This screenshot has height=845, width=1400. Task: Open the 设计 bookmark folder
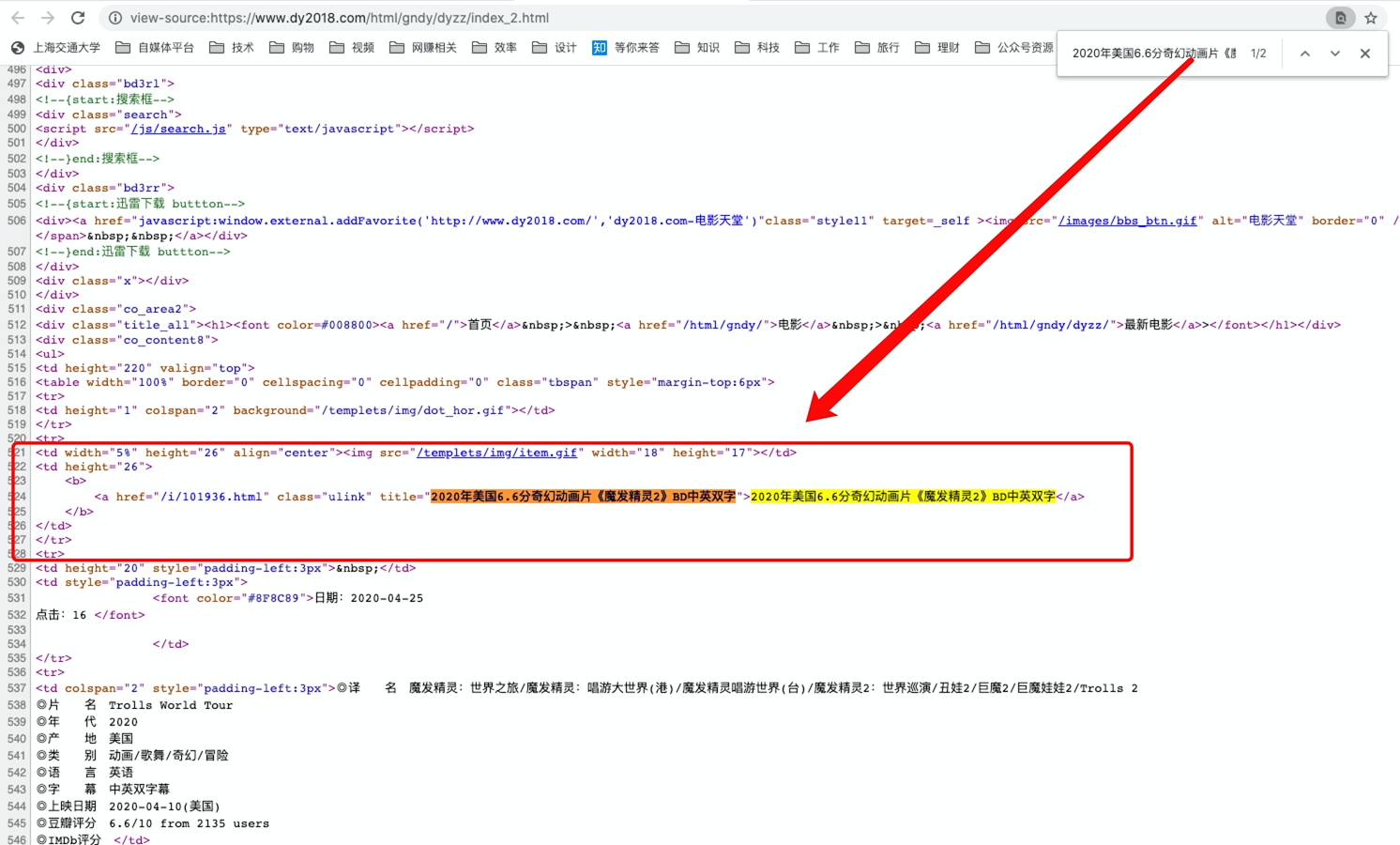pyautogui.click(x=555, y=48)
